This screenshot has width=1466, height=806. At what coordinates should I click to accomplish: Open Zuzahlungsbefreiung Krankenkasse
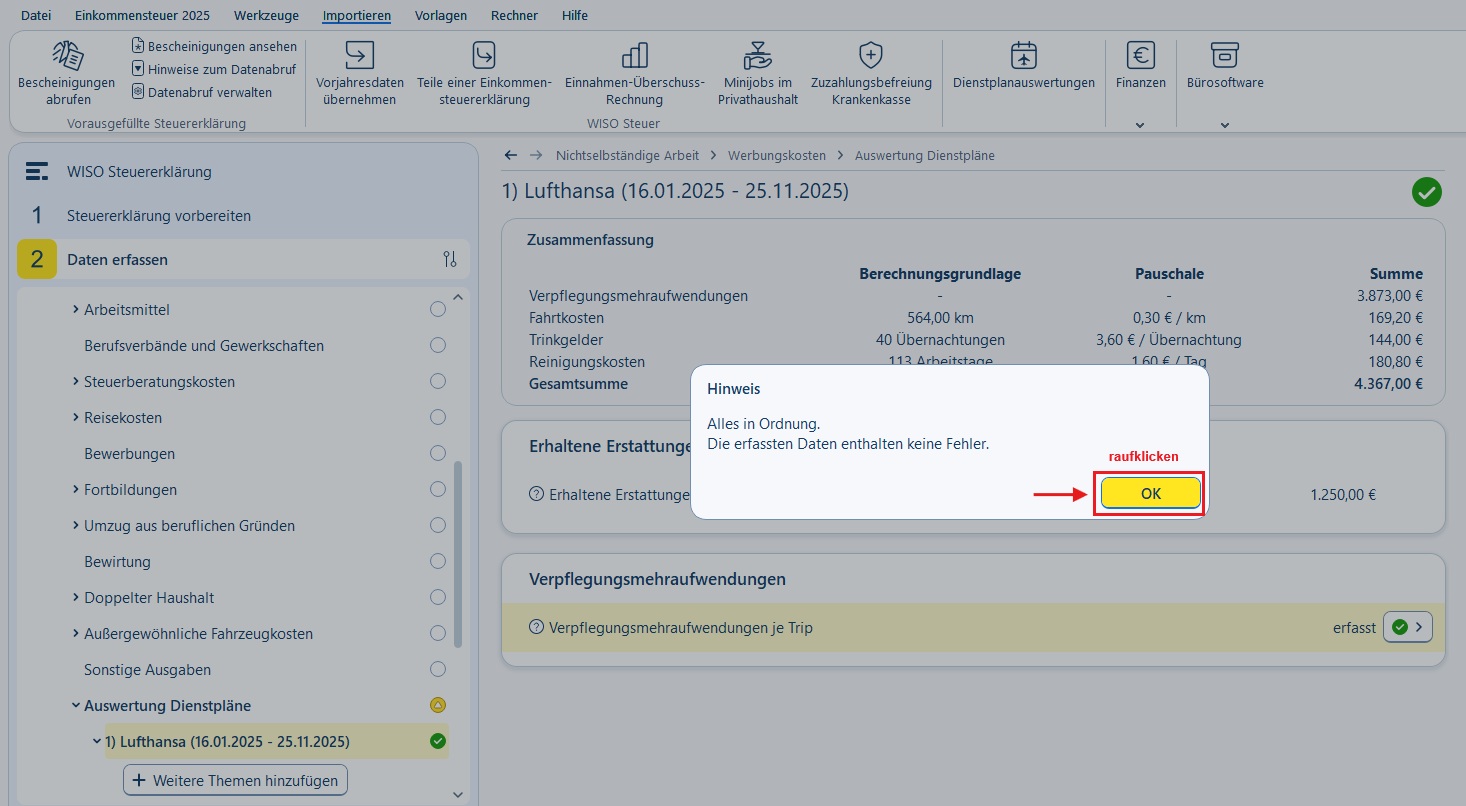(871, 72)
